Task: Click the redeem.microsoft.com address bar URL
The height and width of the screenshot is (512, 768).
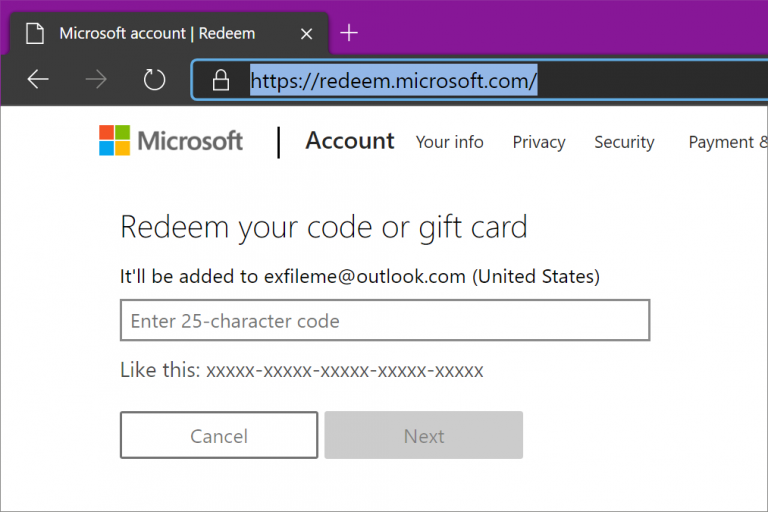Action: click(394, 80)
